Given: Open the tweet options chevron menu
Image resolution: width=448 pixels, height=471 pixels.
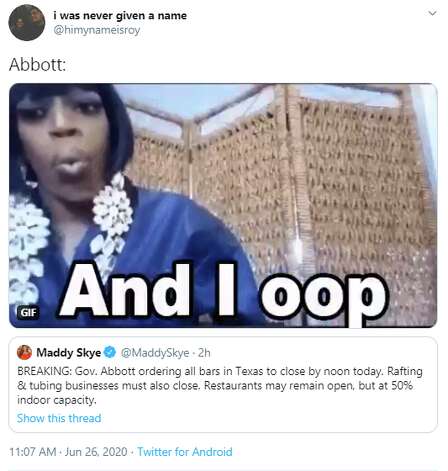Looking at the screenshot, I should coord(432,14).
